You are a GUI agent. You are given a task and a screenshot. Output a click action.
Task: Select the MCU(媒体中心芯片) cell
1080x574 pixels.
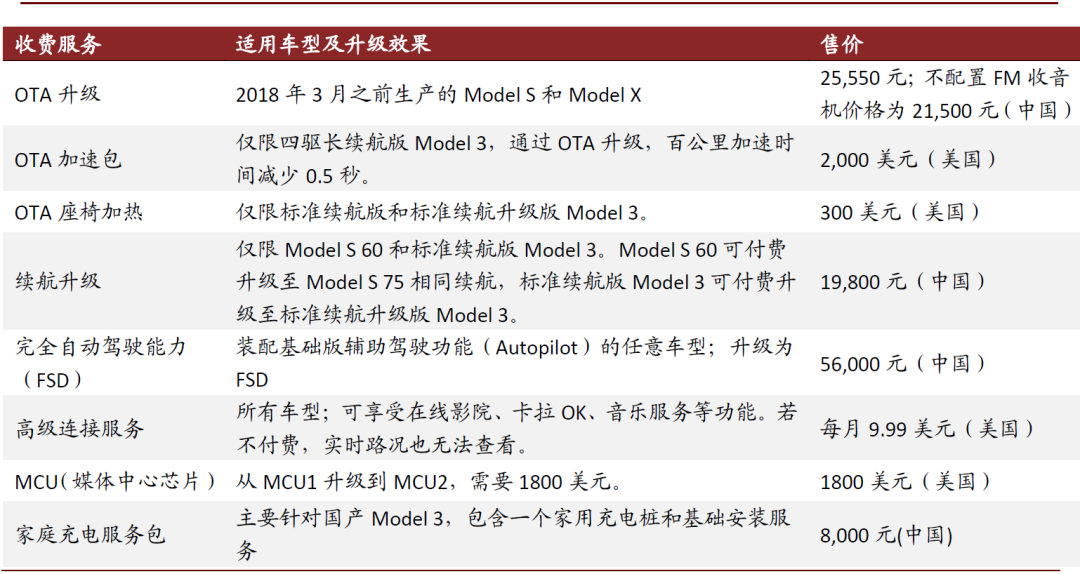(115, 481)
